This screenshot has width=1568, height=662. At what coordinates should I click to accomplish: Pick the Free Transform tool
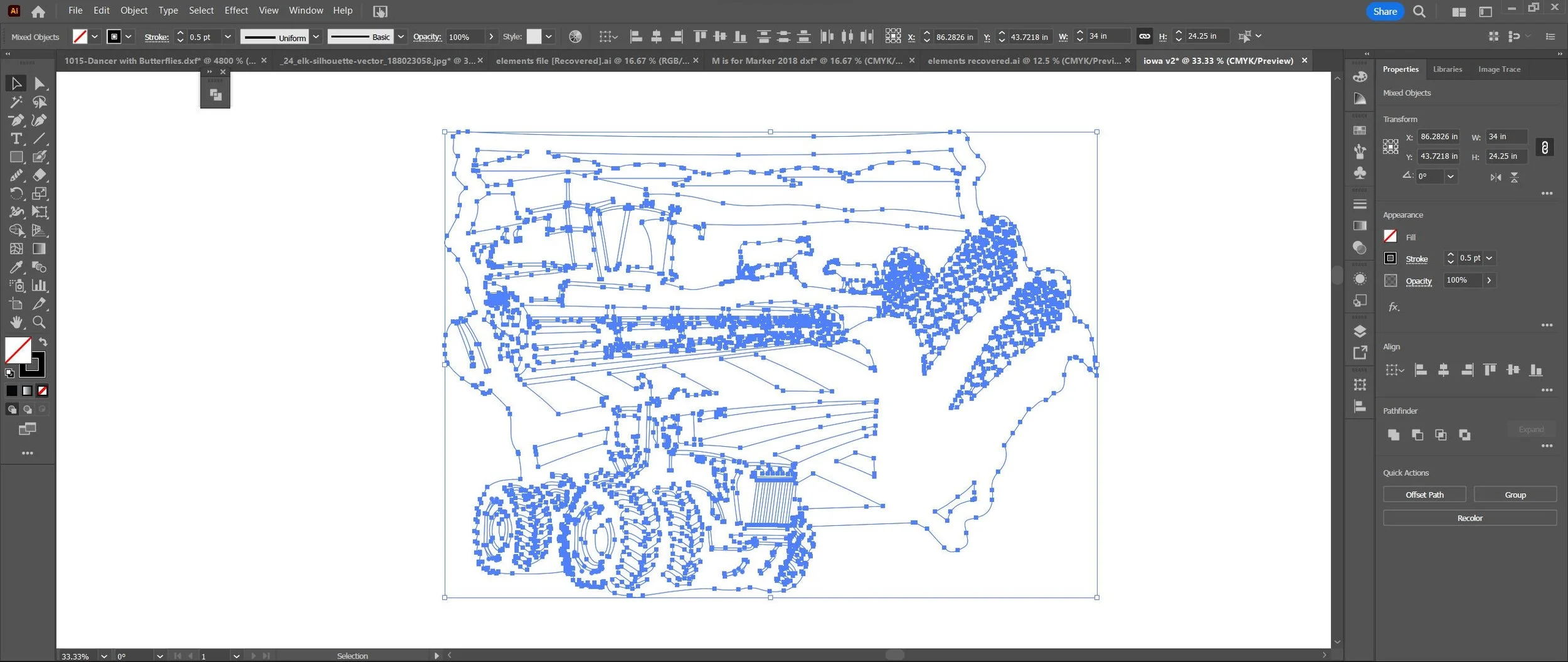(x=40, y=212)
